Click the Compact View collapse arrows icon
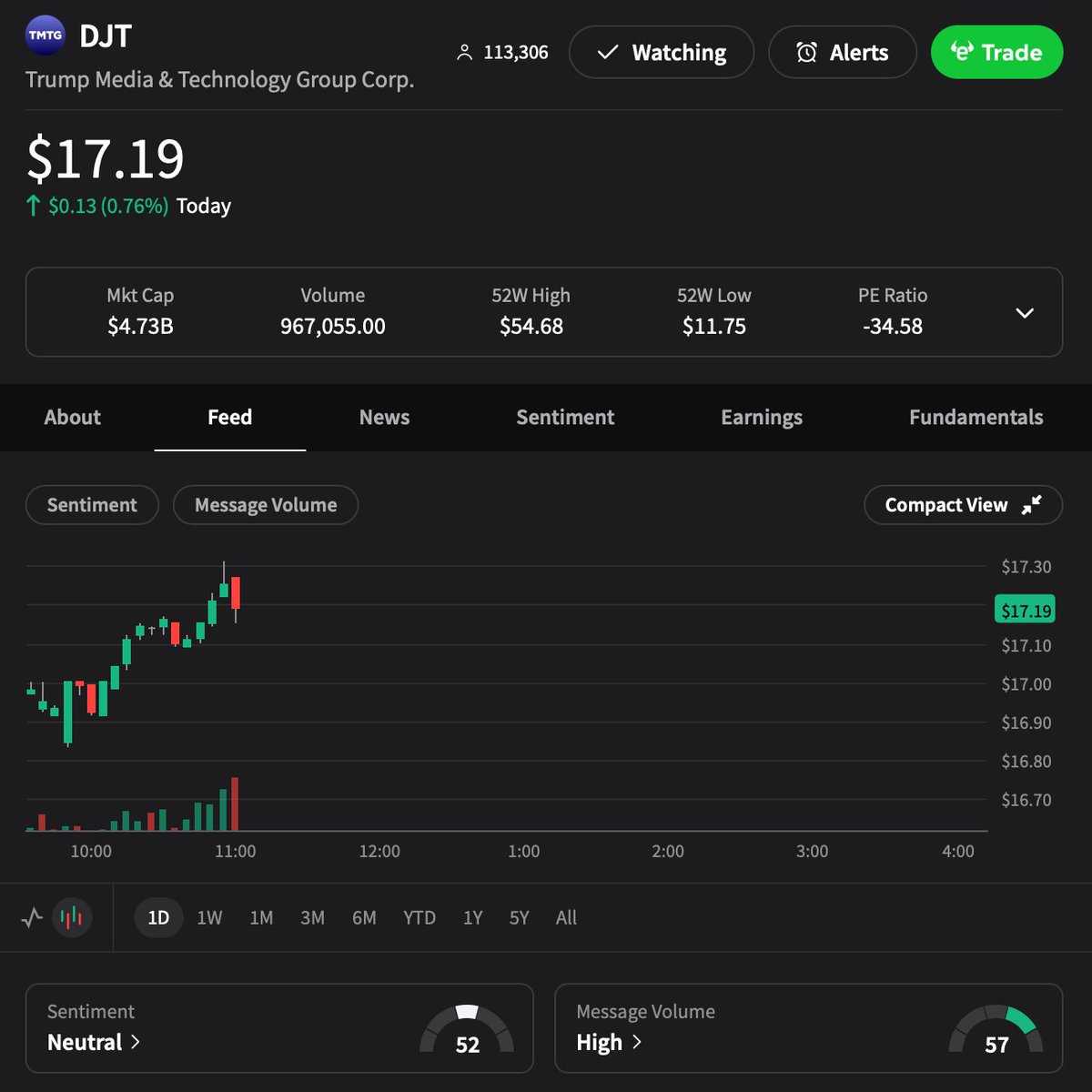This screenshot has width=1092, height=1092. [1031, 505]
